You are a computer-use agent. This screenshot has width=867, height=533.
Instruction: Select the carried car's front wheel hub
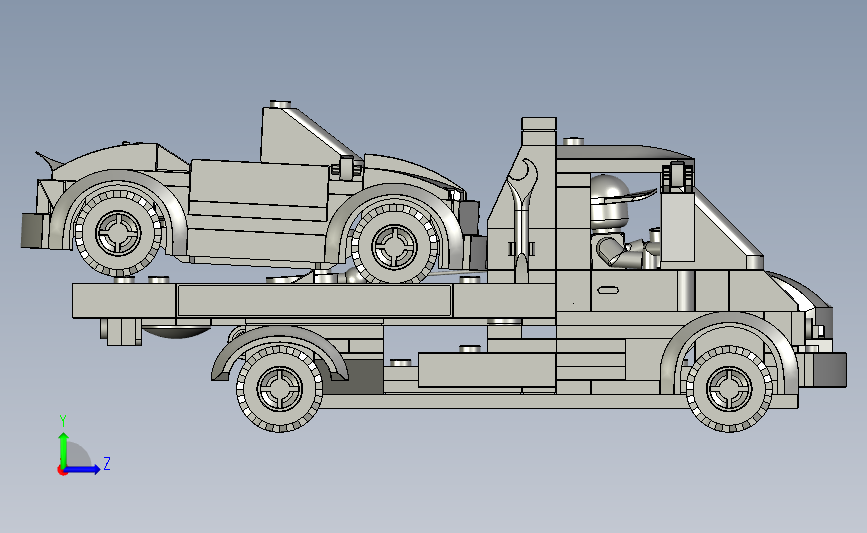(x=395, y=247)
